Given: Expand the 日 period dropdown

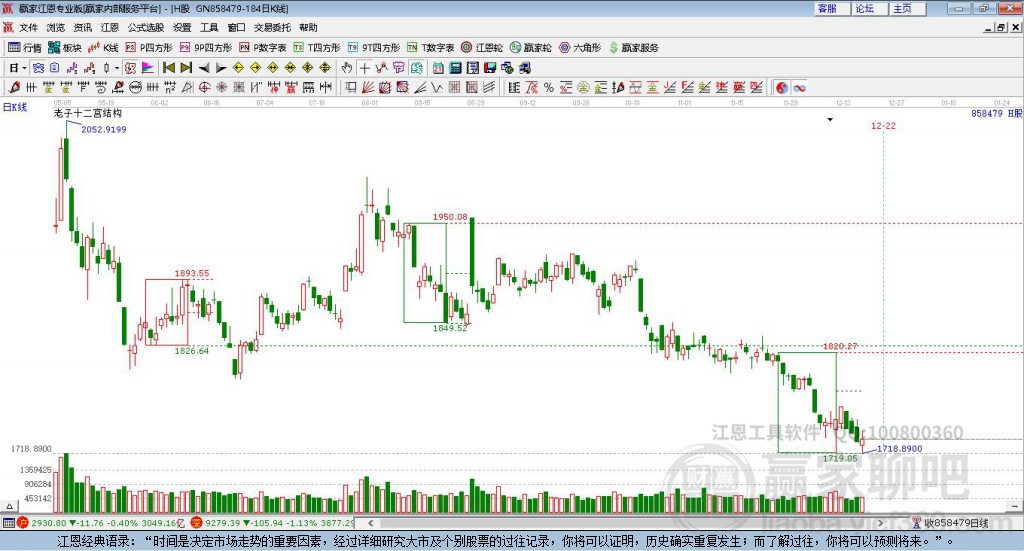Looking at the screenshot, I should click(x=24, y=68).
